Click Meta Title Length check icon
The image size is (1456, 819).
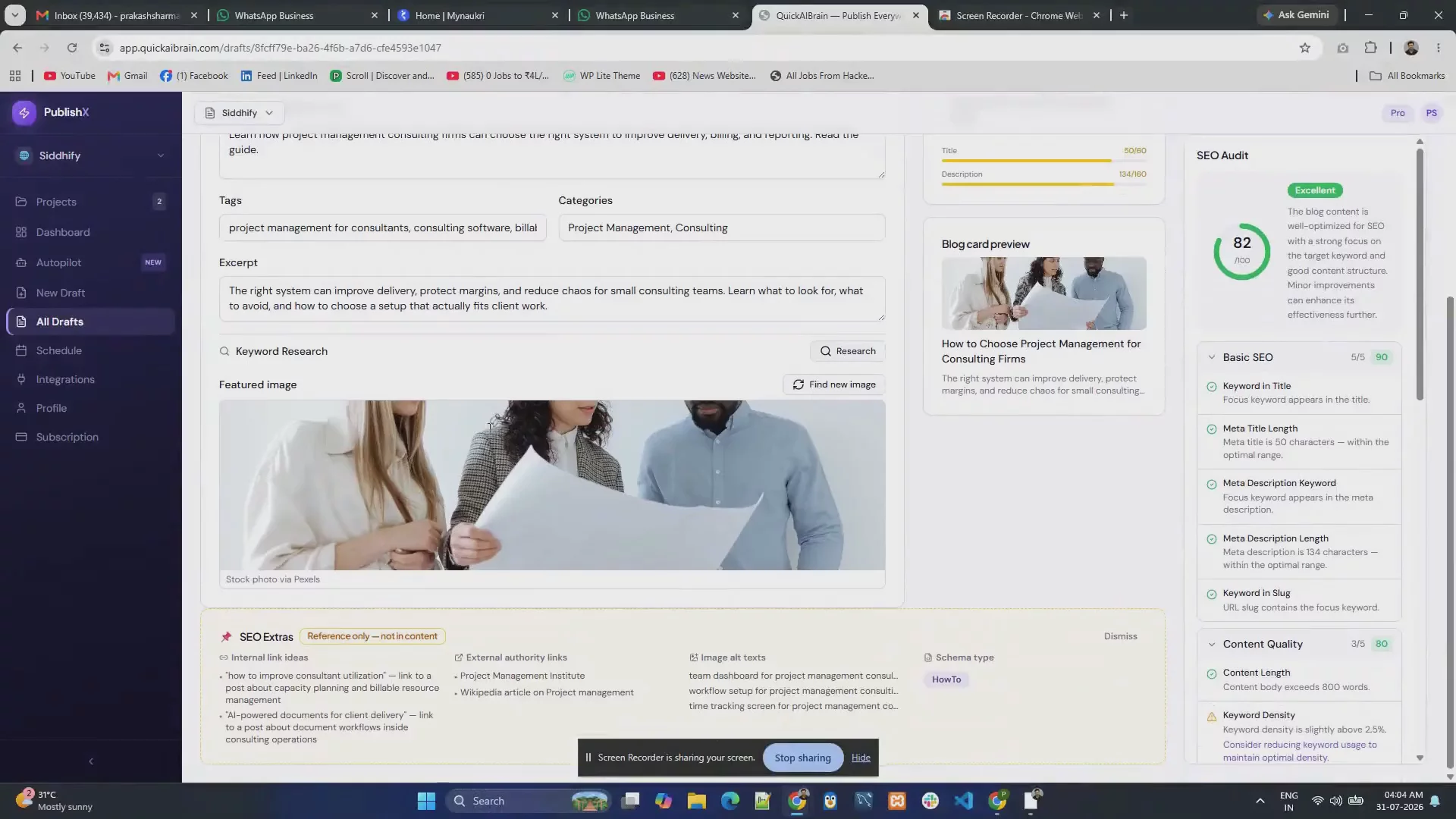point(1212,429)
